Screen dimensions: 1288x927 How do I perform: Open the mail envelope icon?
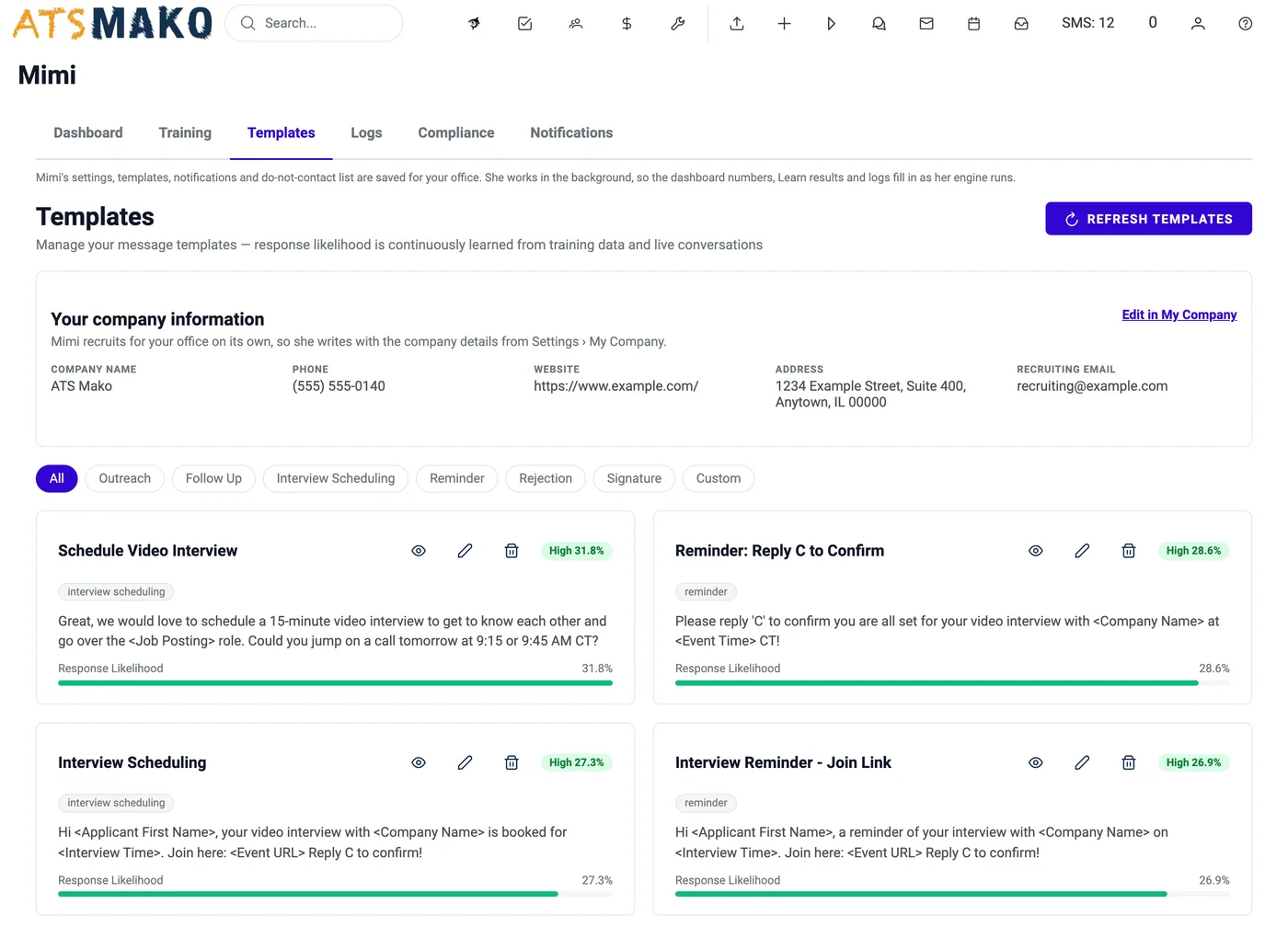pyautogui.click(x=926, y=24)
